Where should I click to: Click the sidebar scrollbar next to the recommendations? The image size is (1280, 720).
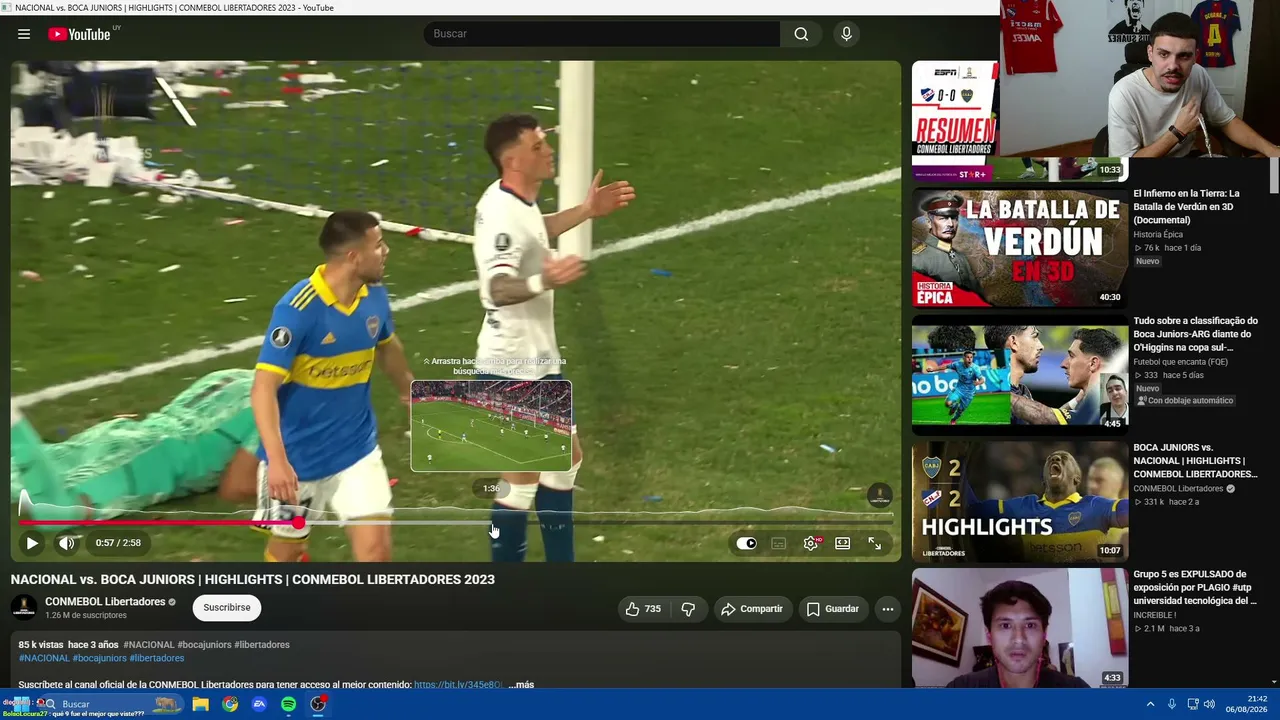(x=1274, y=177)
